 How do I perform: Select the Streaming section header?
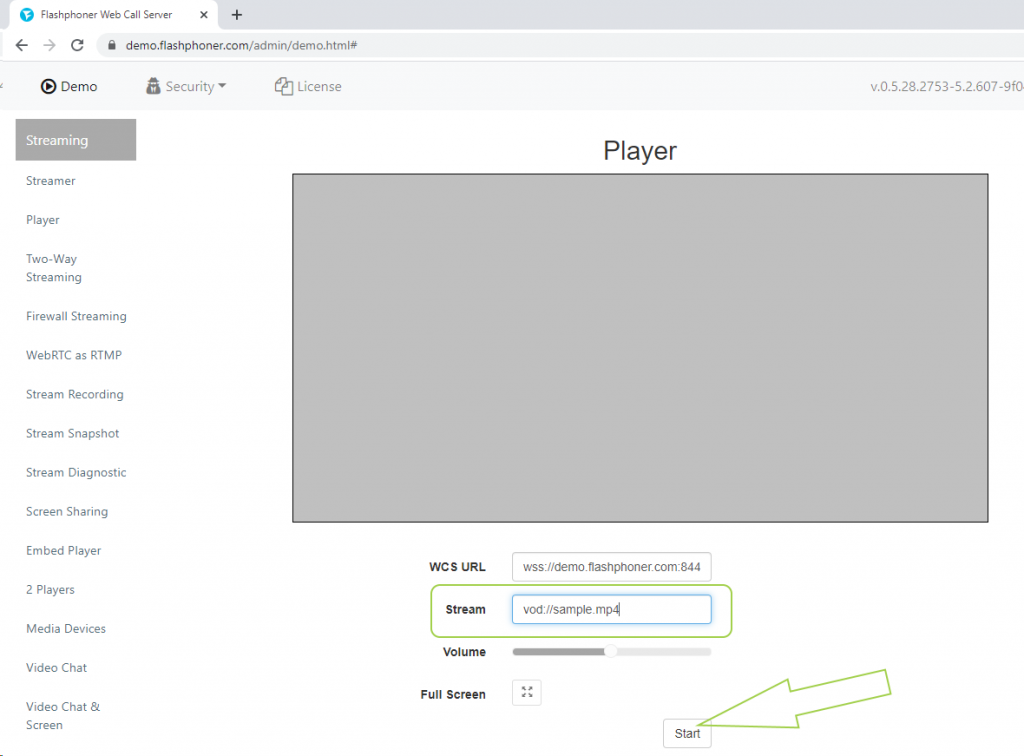click(x=76, y=140)
